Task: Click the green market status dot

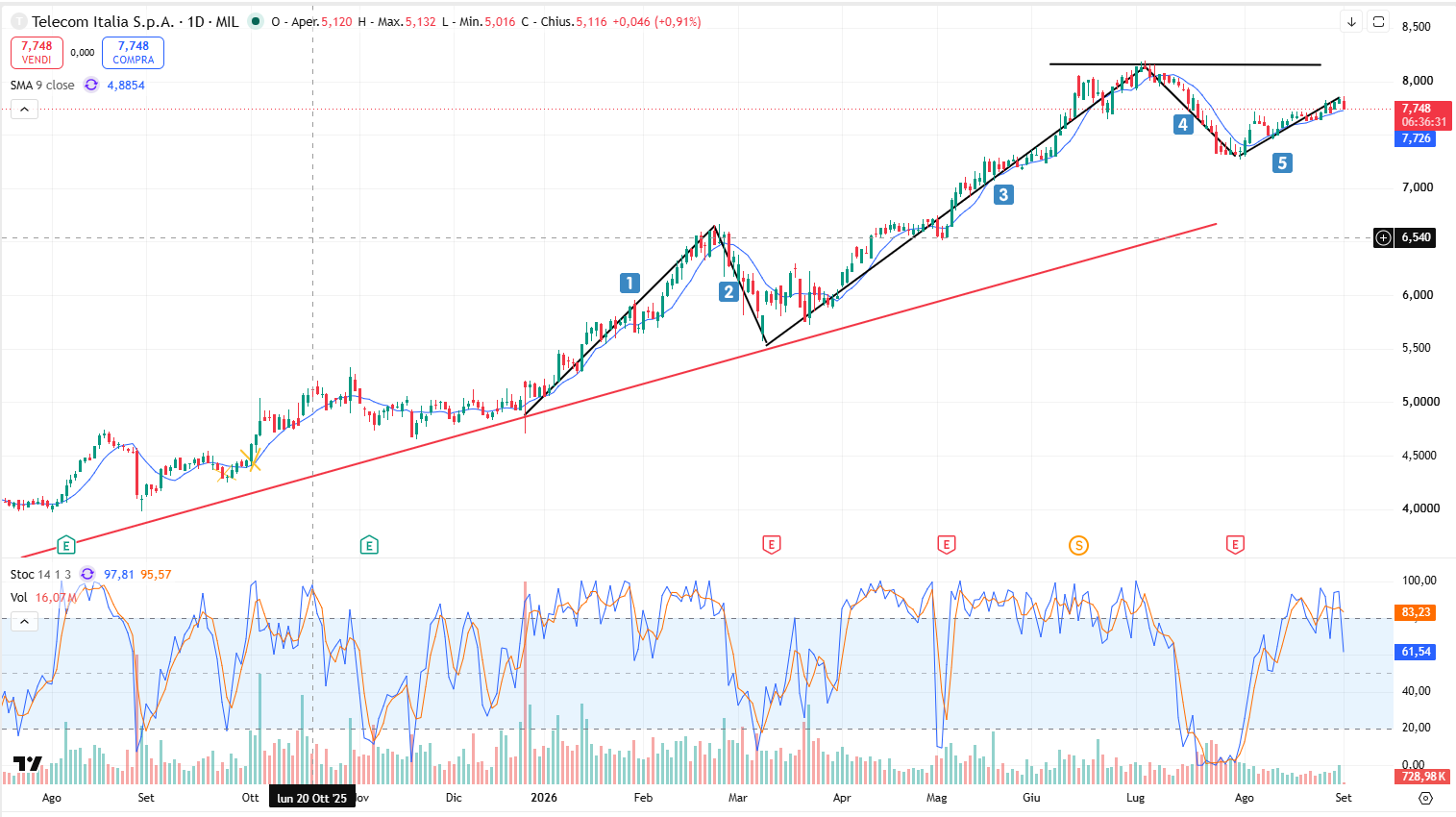Action: (x=256, y=21)
